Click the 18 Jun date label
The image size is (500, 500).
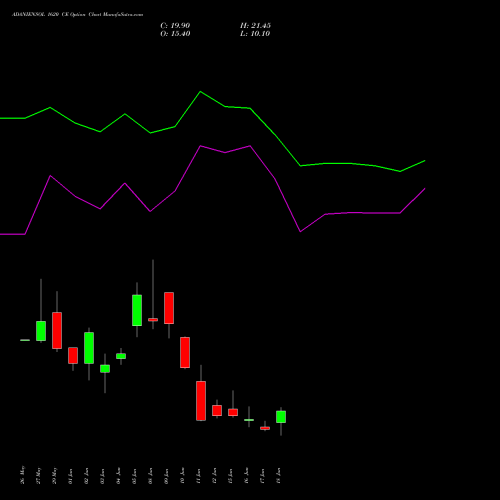point(279,476)
